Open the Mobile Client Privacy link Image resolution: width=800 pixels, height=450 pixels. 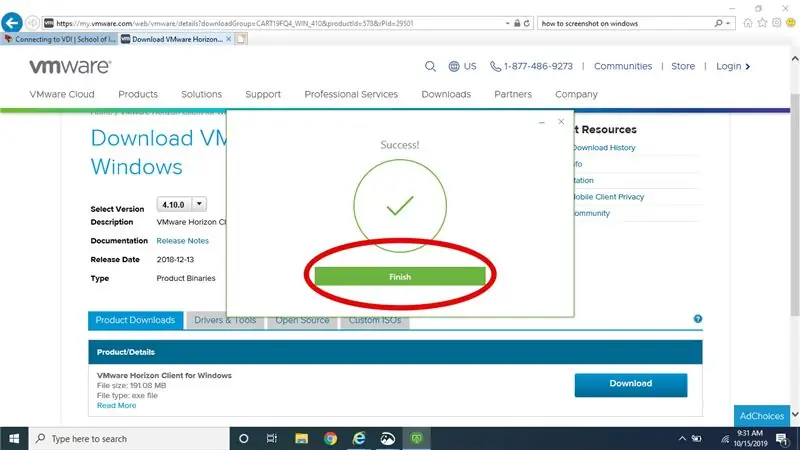[609, 196]
